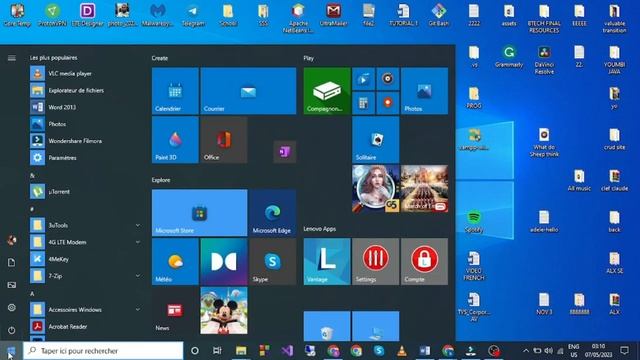Select the DaVinci Resolve desktop icon

(544, 60)
